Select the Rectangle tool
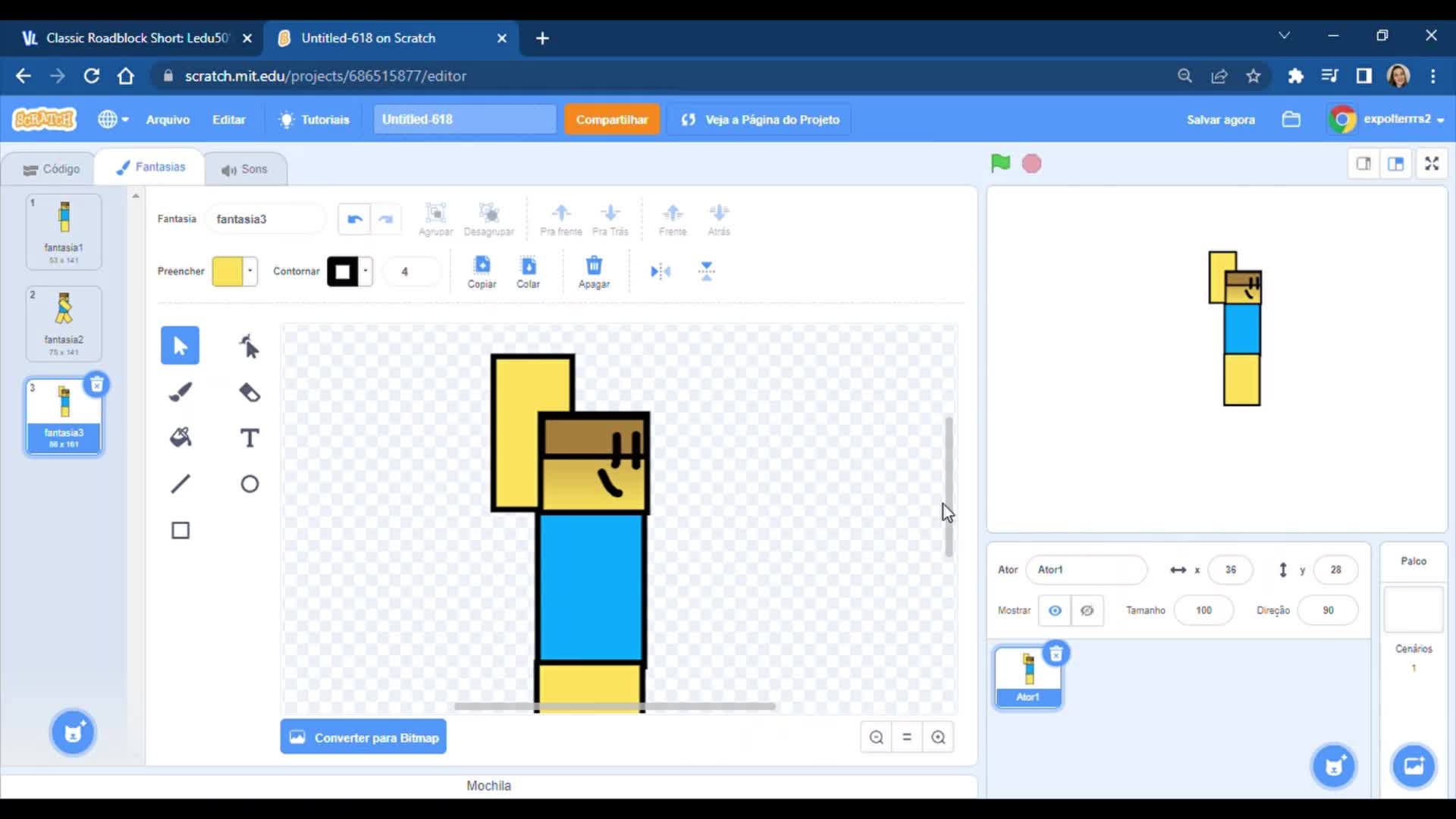1456x819 pixels. coord(180,530)
